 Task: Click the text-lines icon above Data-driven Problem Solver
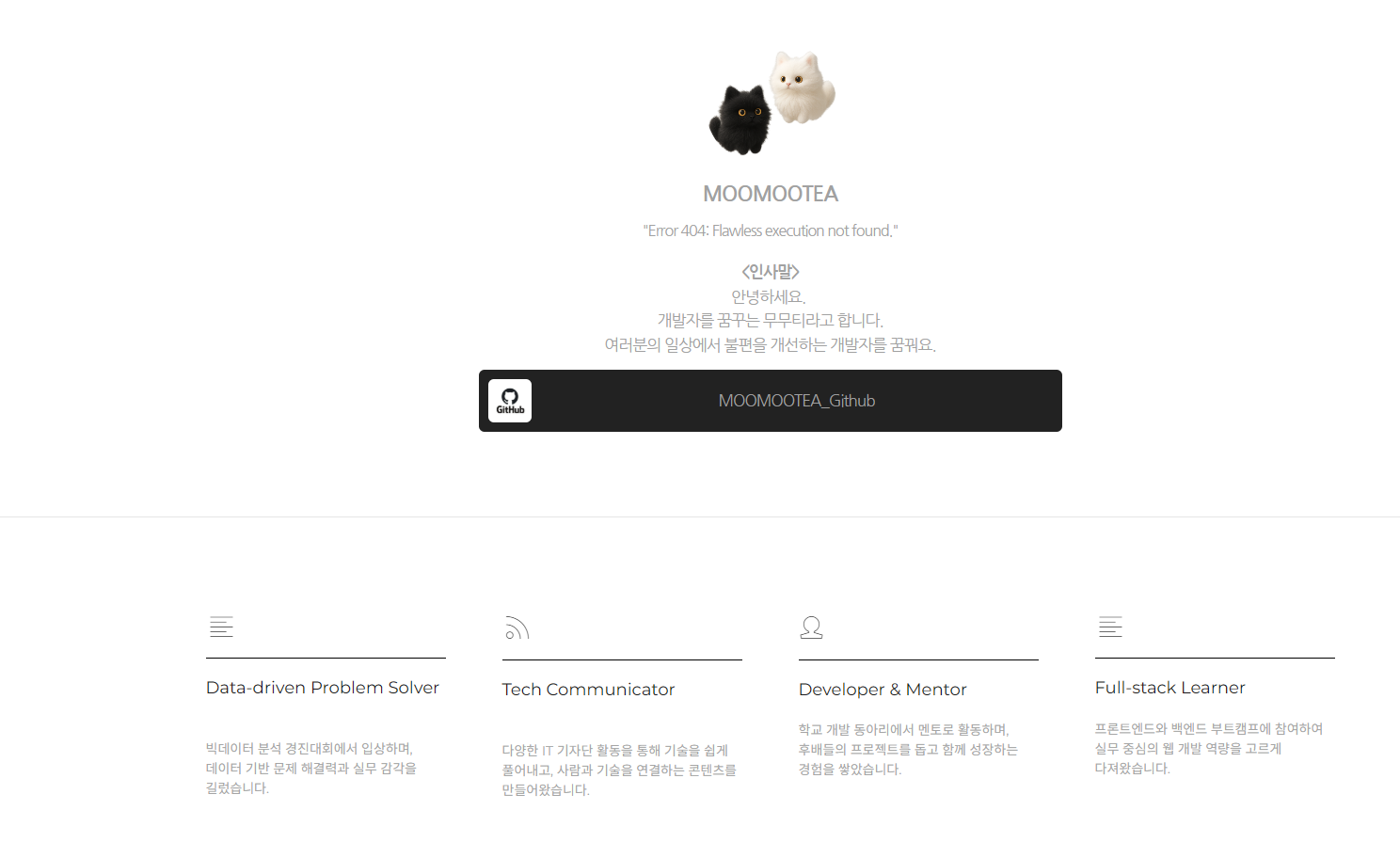(222, 627)
